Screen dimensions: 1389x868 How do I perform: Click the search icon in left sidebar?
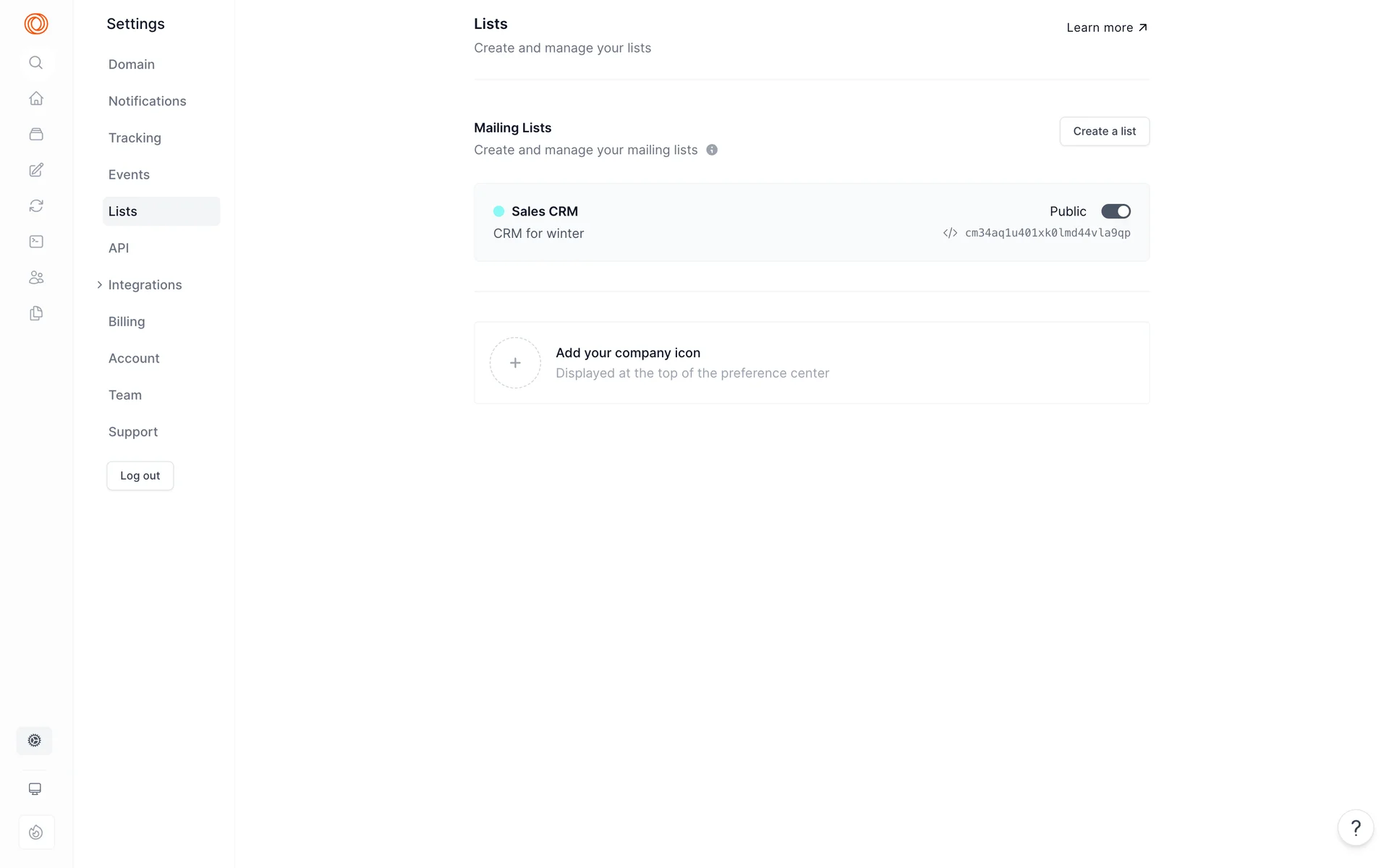coord(35,63)
